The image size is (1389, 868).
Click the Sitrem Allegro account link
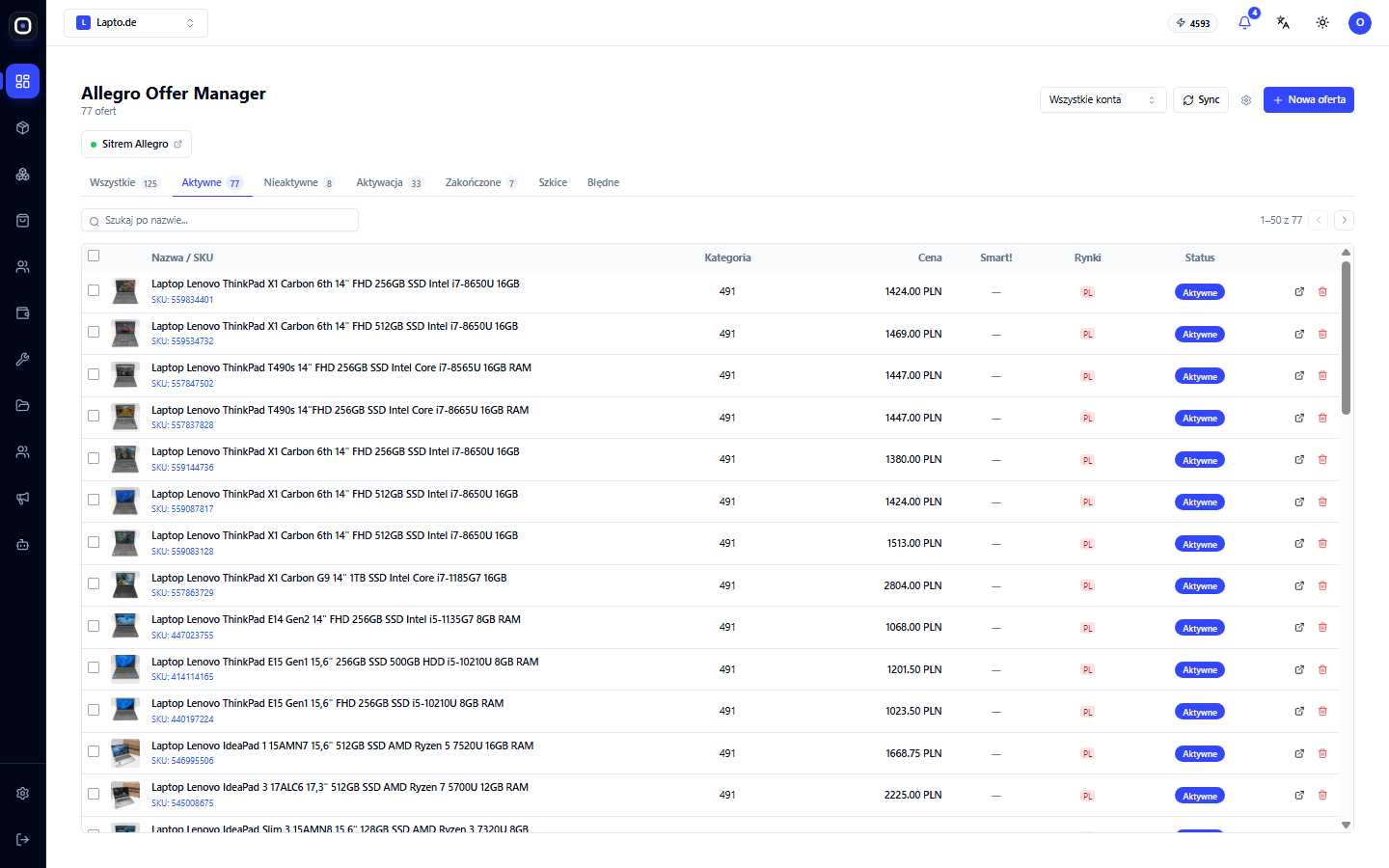(x=136, y=144)
